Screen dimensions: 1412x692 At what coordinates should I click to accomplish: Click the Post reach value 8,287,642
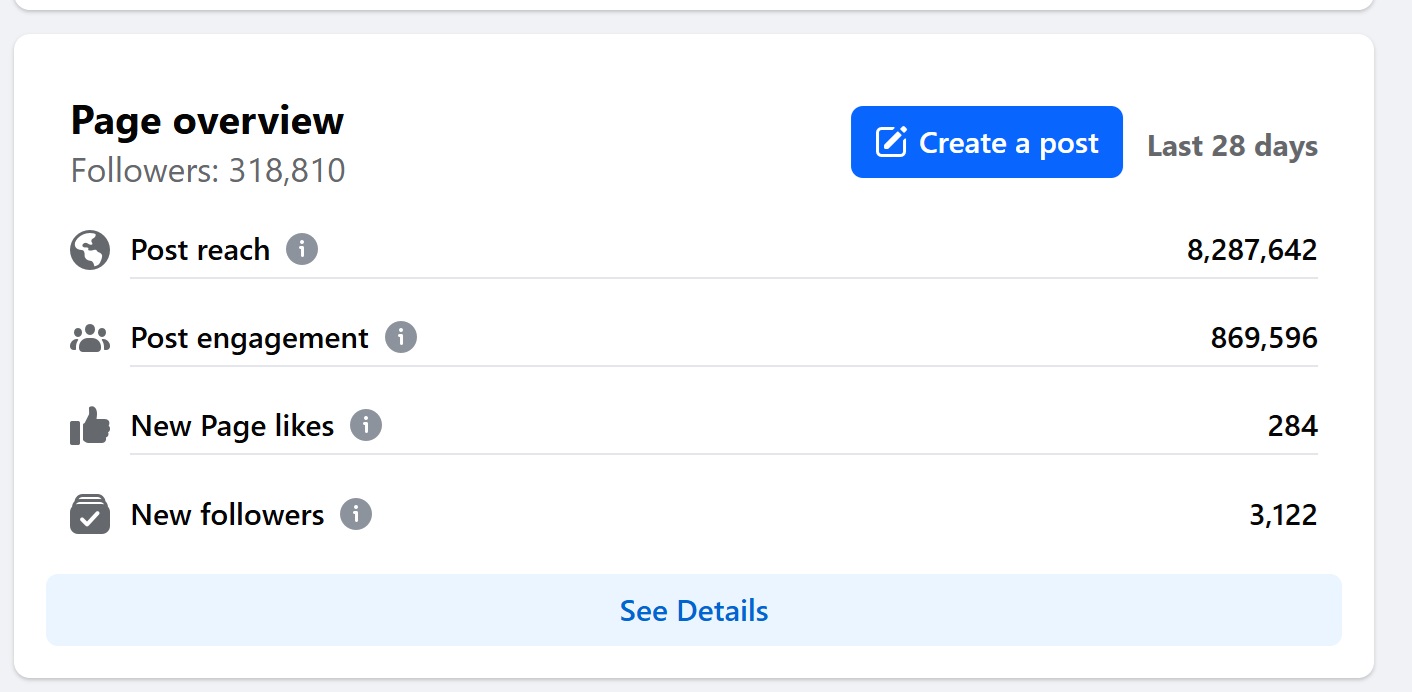click(x=1252, y=250)
